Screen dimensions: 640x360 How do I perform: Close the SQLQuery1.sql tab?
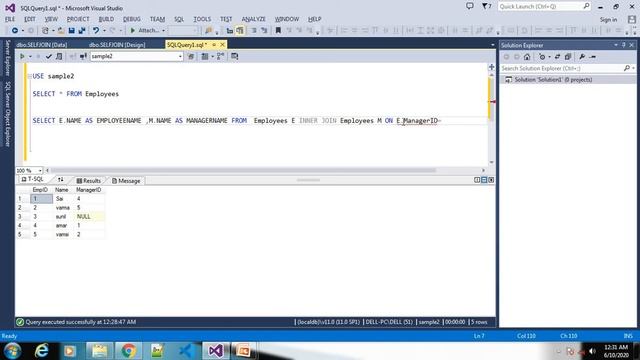coord(222,44)
